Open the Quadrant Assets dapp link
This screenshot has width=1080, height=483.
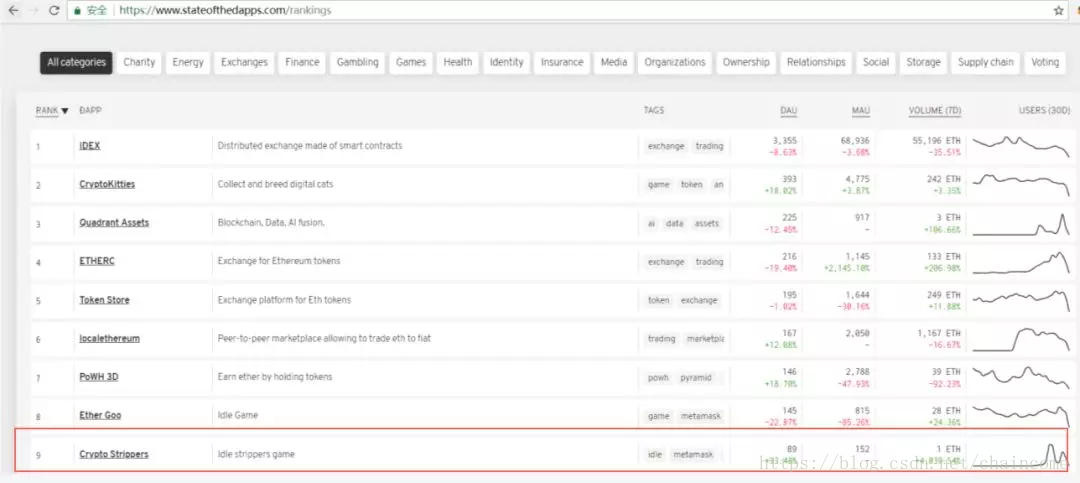(x=114, y=223)
